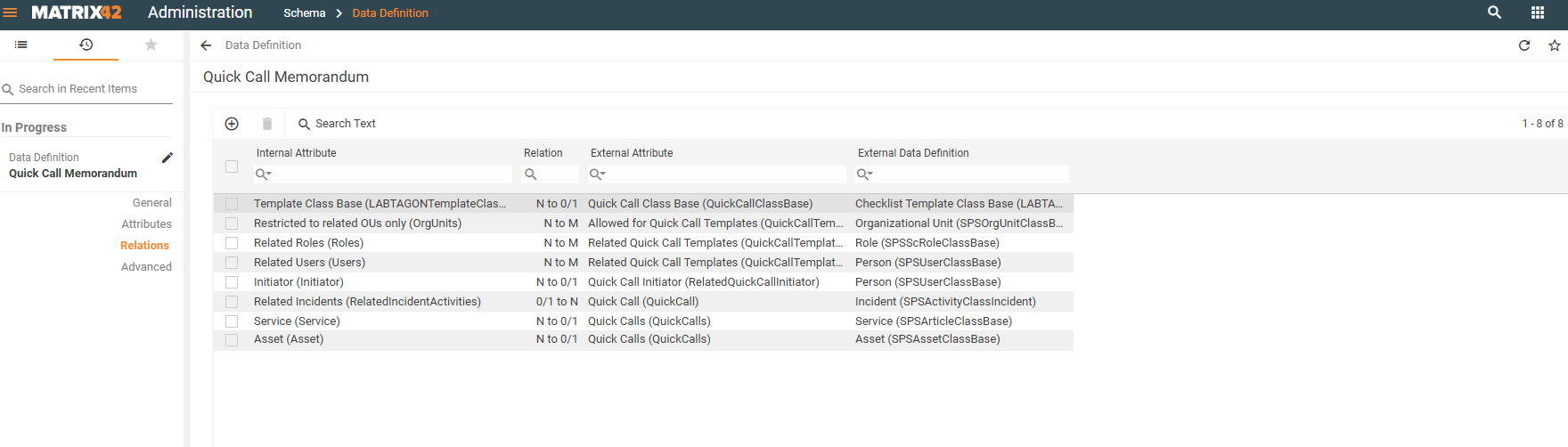The height and width of the screenshot is (447, 1568).
Task: Click the global search magnifier icon
Action: [x=1494, y=12]
